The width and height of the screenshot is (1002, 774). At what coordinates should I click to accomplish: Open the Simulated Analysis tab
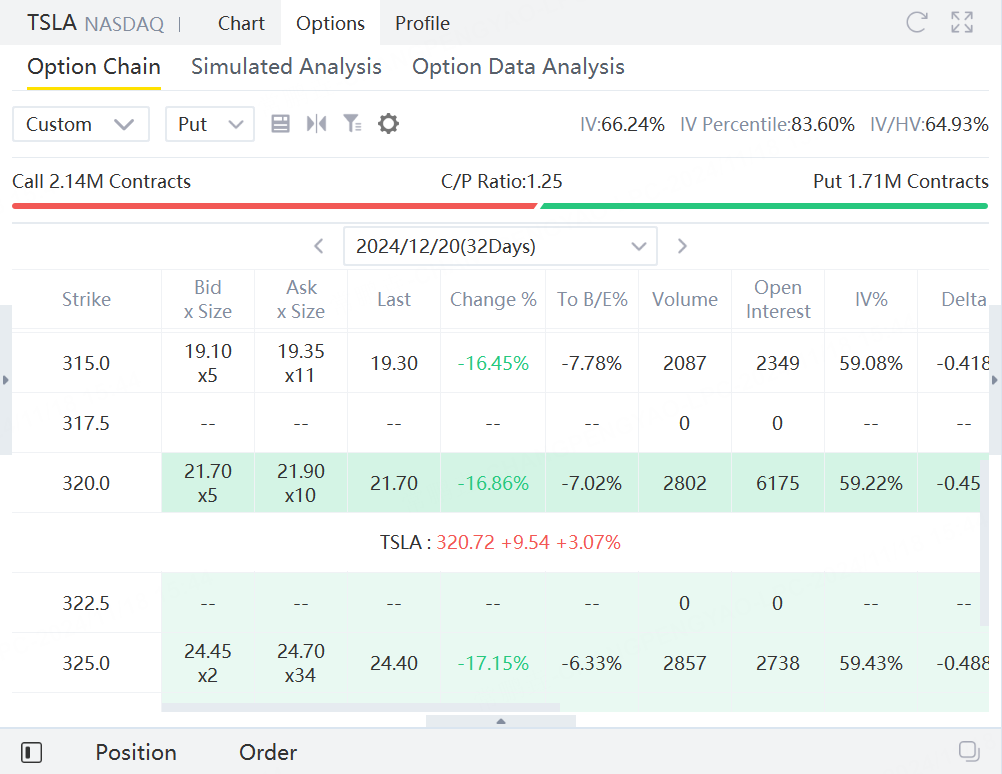coord(286,67)
